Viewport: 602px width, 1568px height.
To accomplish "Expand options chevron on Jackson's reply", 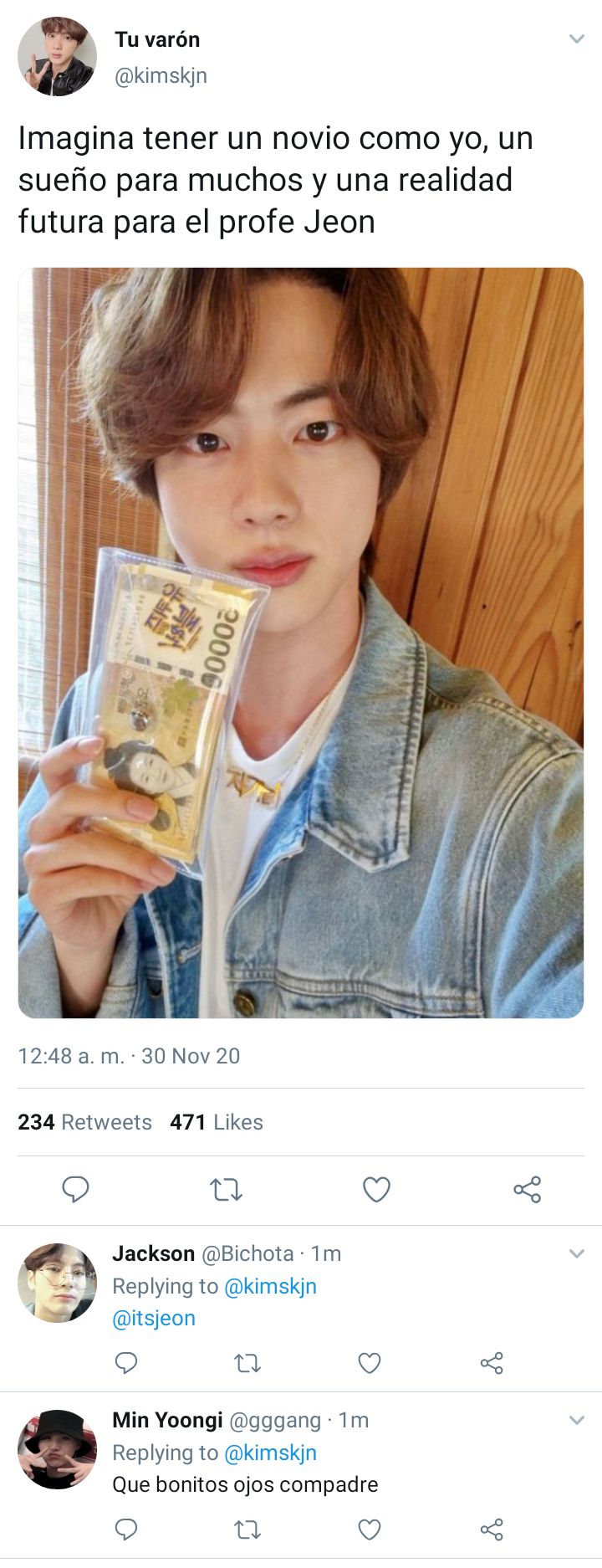I will pos(576,1253).
